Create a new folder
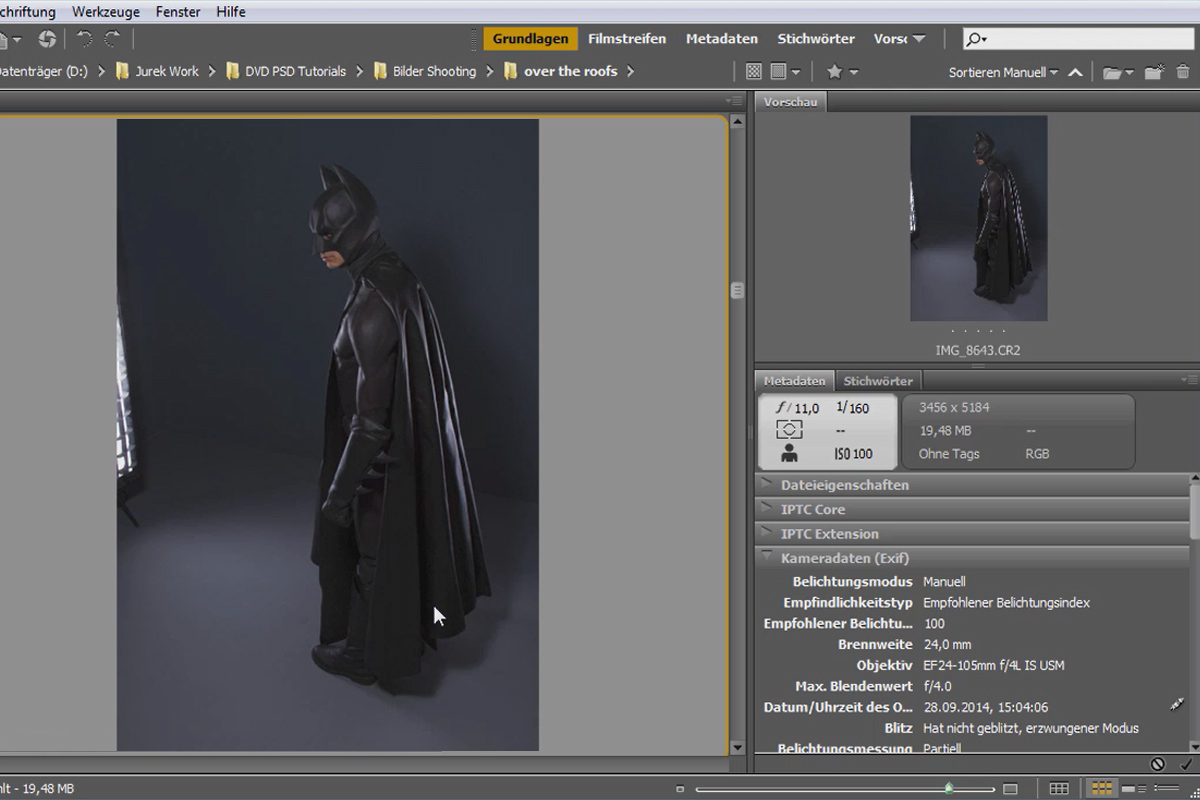 tap(1154, 72)
